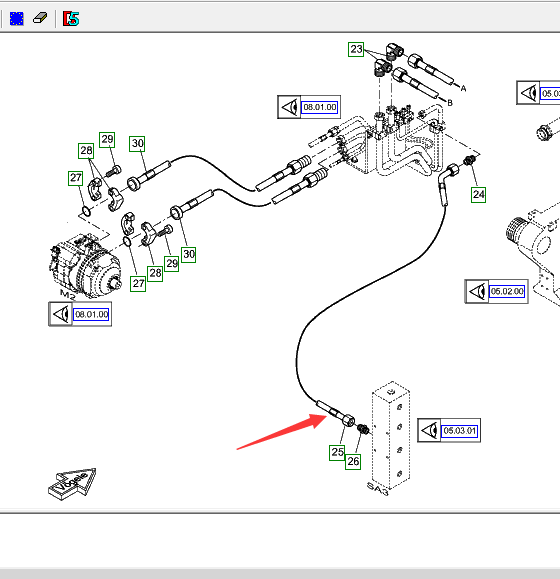This screenshot has width=560, height=579.
Task: Click the partially visible top-right eye reference box
Action: [x=538, y=93]
